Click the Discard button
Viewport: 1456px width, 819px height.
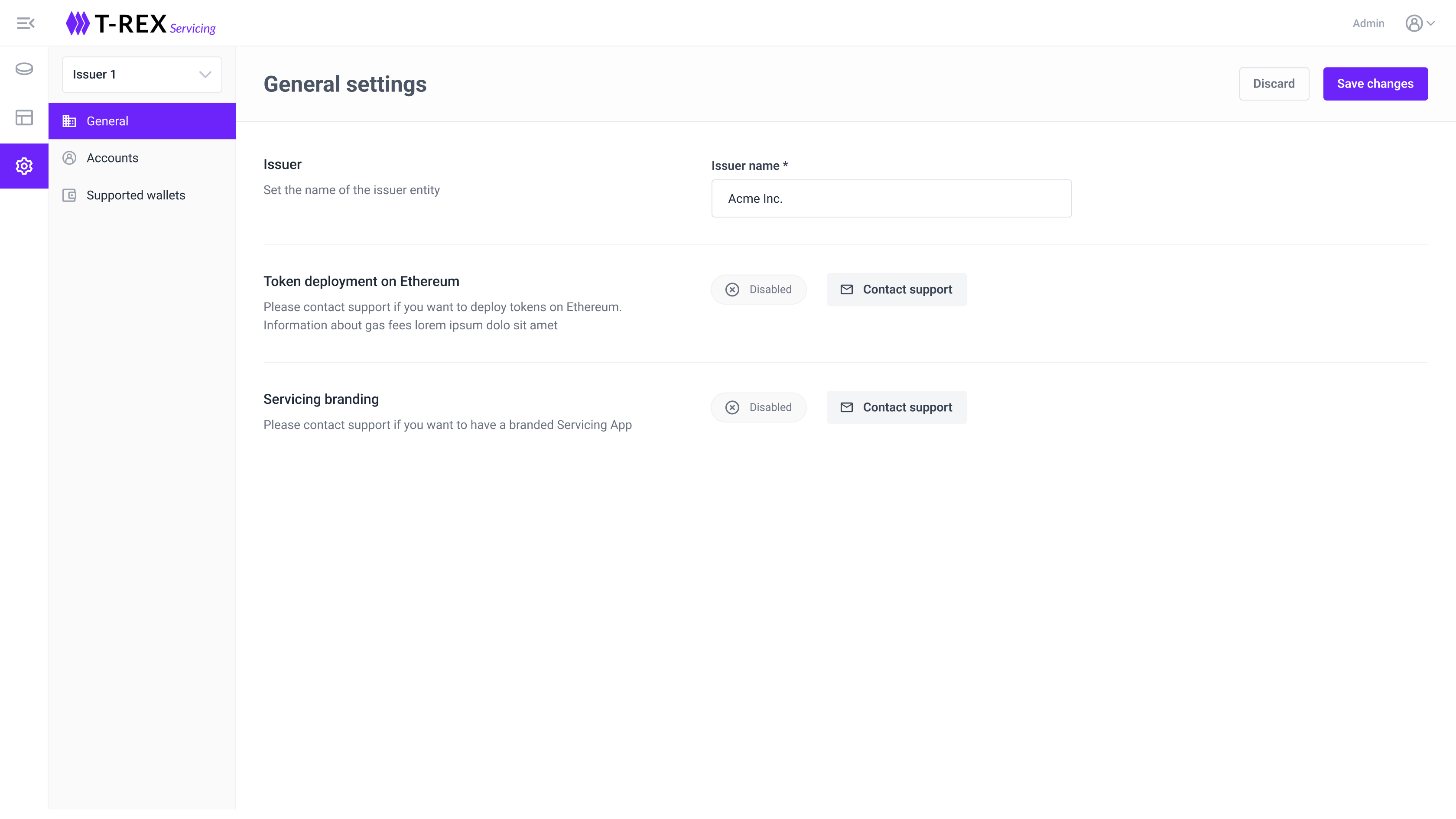click(1274, 84)
